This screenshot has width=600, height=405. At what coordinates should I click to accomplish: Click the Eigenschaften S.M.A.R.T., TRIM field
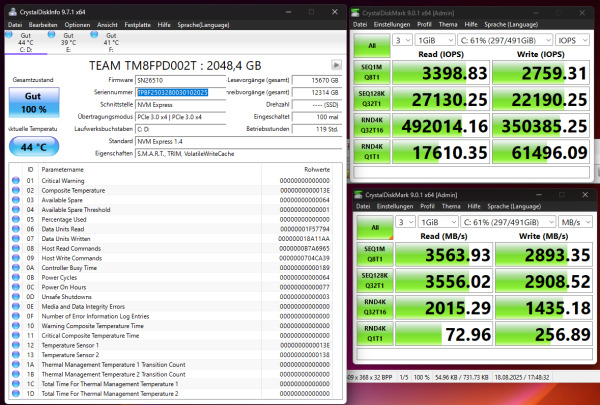(x=238, y=154)
